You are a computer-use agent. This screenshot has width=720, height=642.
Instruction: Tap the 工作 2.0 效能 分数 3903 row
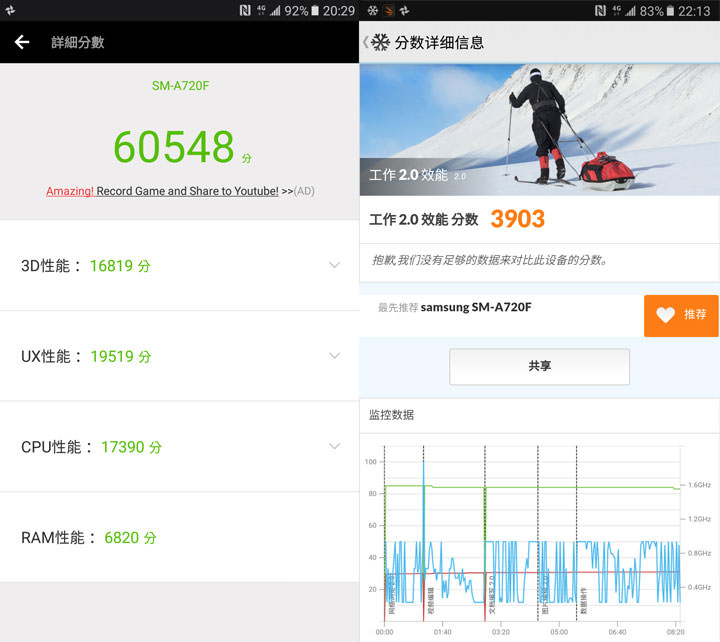539,220
